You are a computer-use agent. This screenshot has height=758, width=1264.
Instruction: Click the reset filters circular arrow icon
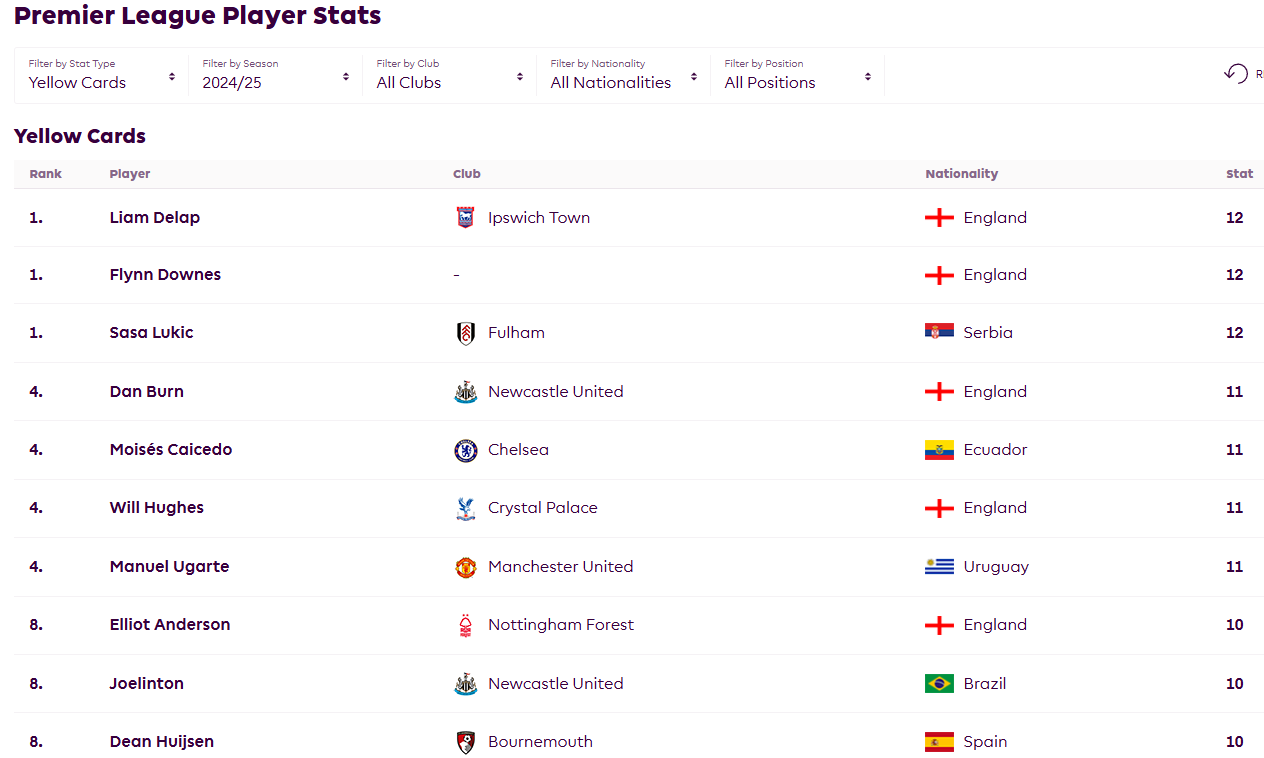tap(1236, 74)
